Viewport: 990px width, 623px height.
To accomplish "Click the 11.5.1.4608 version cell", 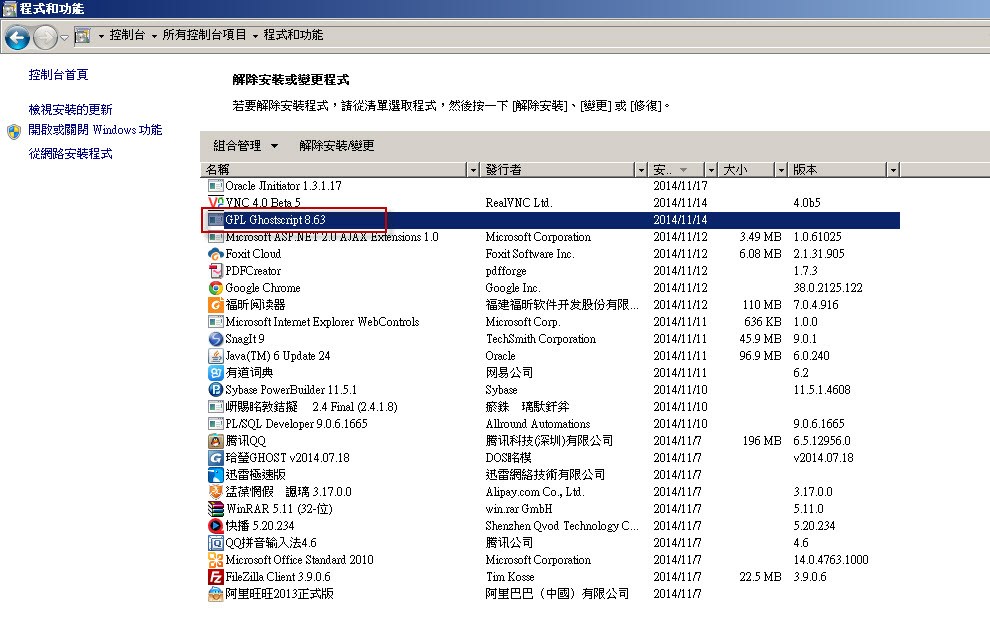I will pyautogui.click(x=821, y=390).
